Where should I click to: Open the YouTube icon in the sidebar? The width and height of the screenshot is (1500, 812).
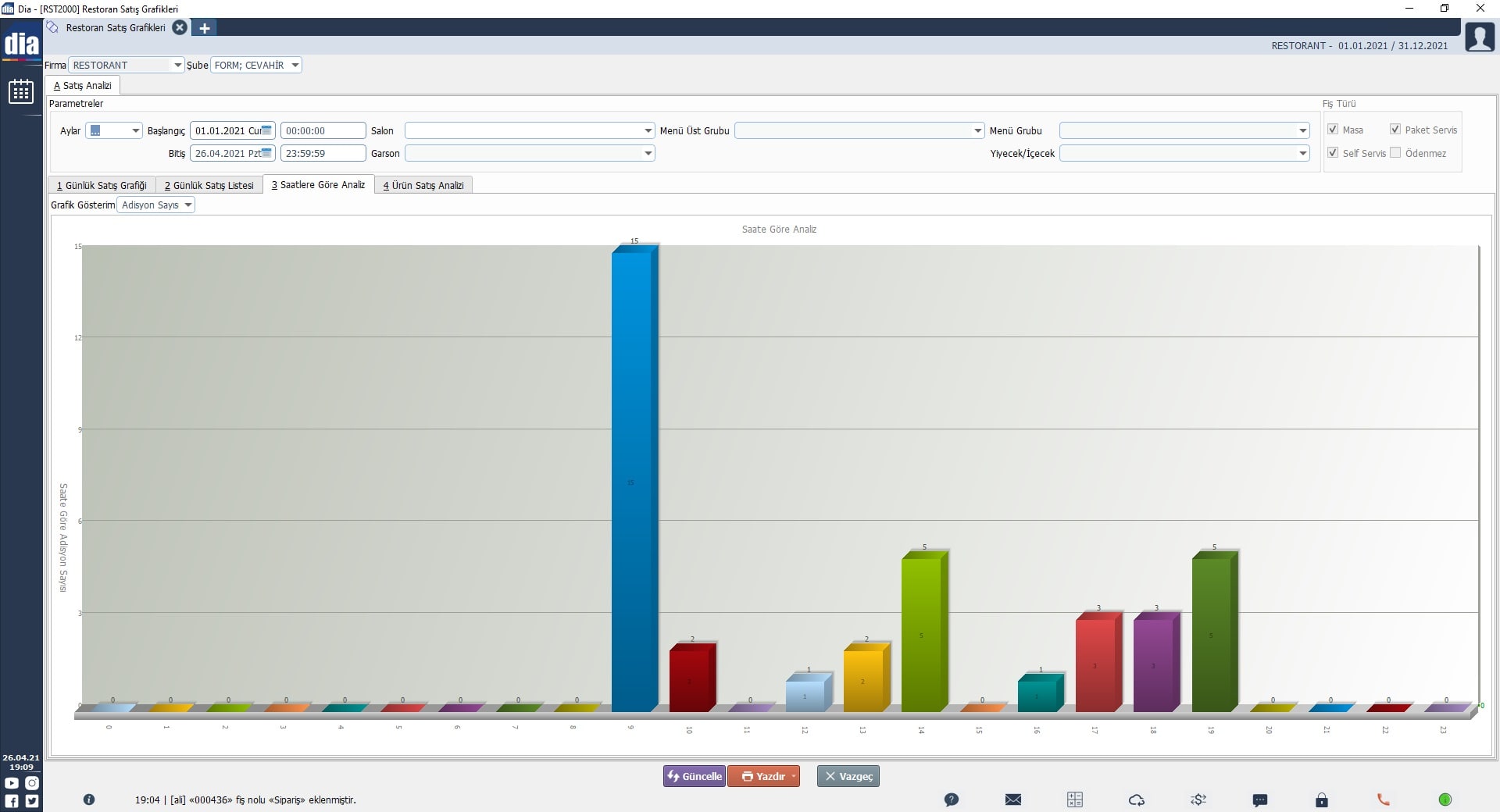[x=12, y=783]
